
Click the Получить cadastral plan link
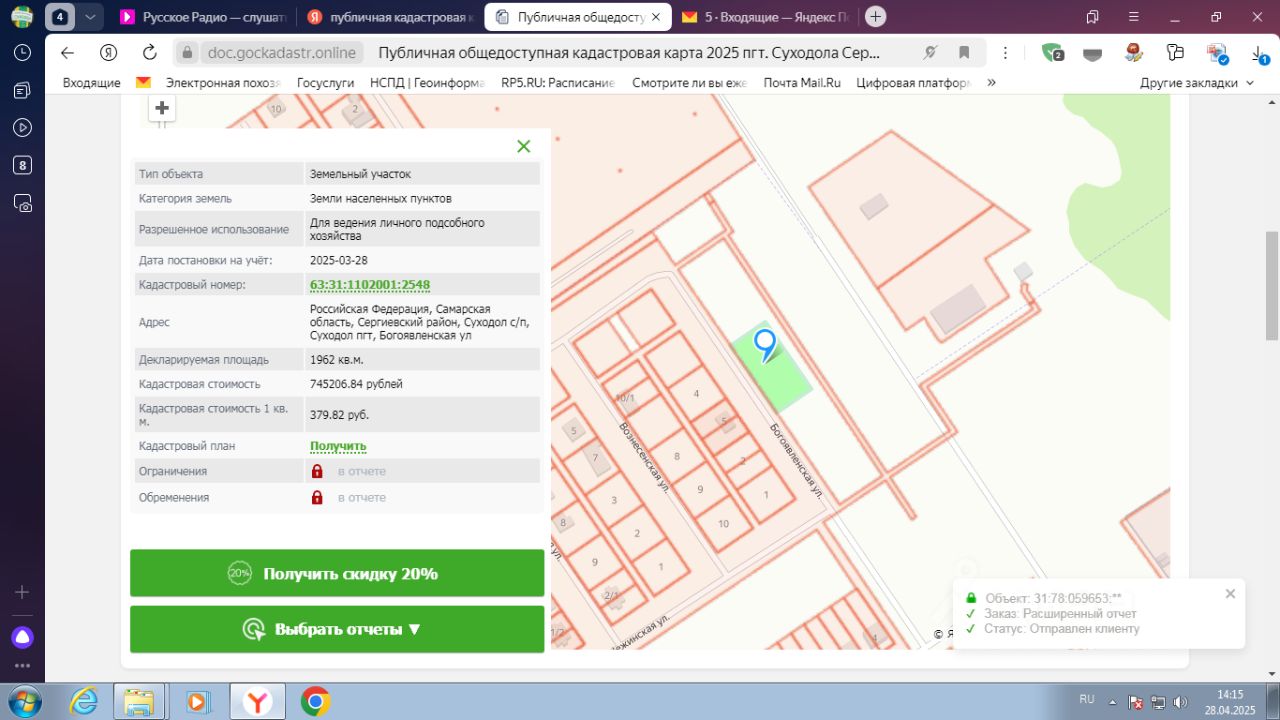[x=338, y=446]
